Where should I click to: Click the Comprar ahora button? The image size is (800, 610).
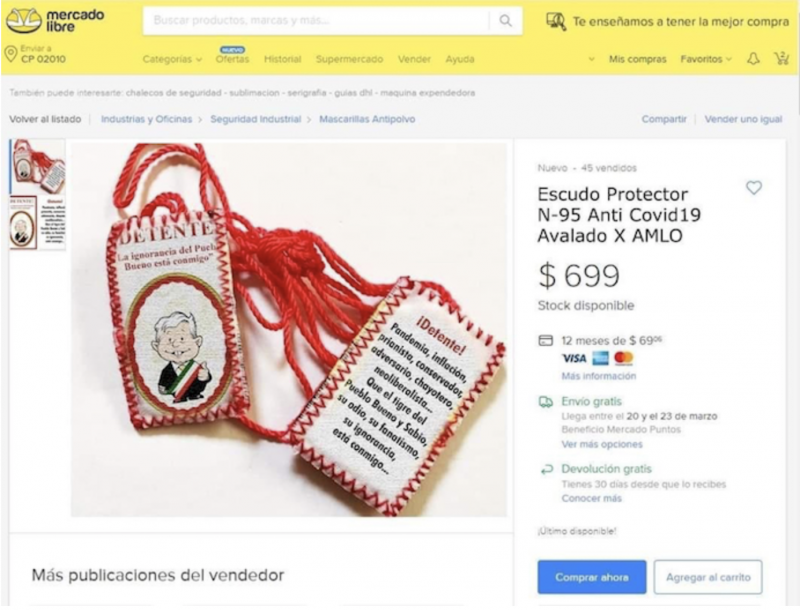pyautogui.click(x=592, y=577)
